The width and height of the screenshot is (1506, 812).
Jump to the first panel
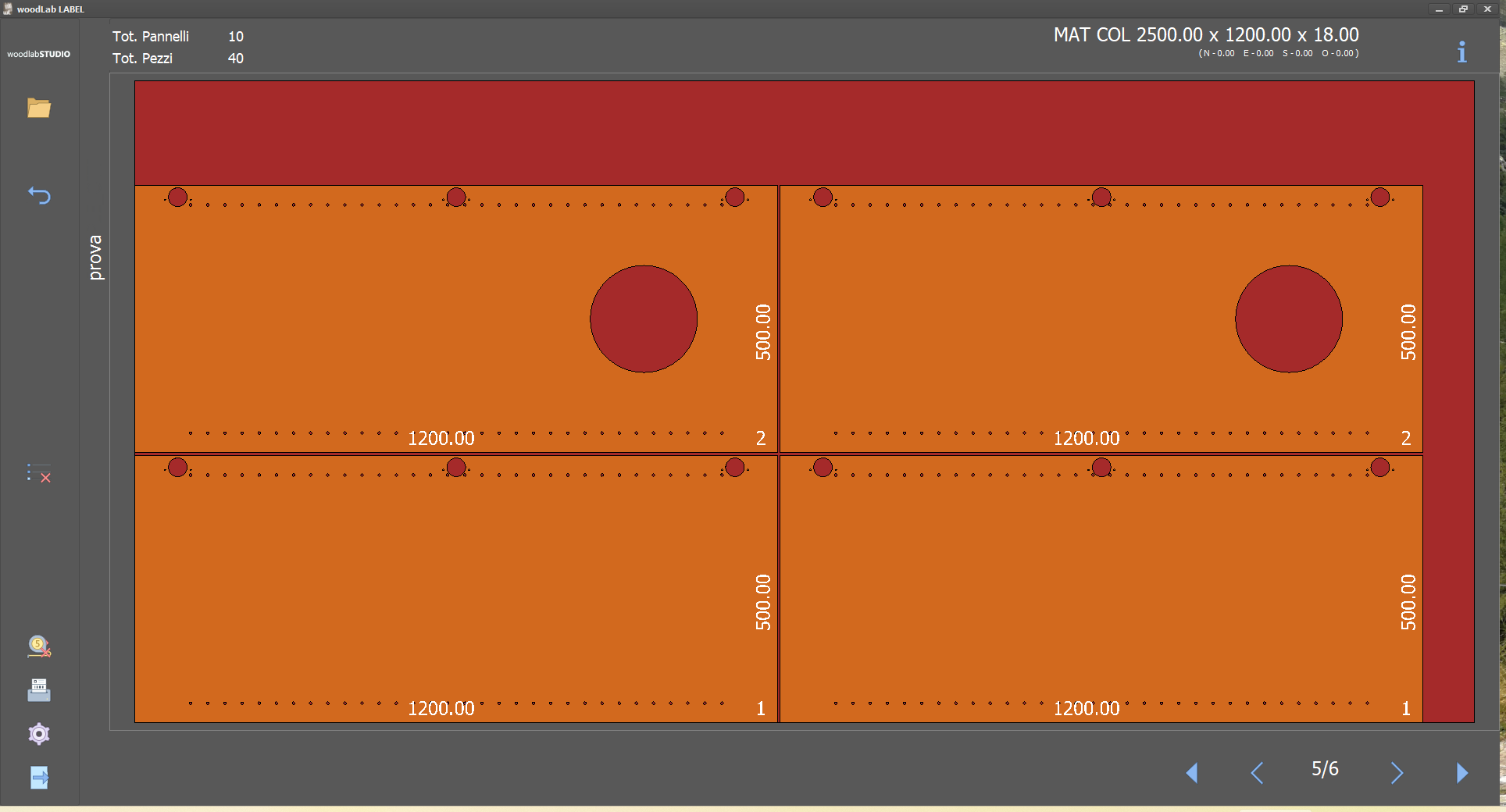(1191, 773)
